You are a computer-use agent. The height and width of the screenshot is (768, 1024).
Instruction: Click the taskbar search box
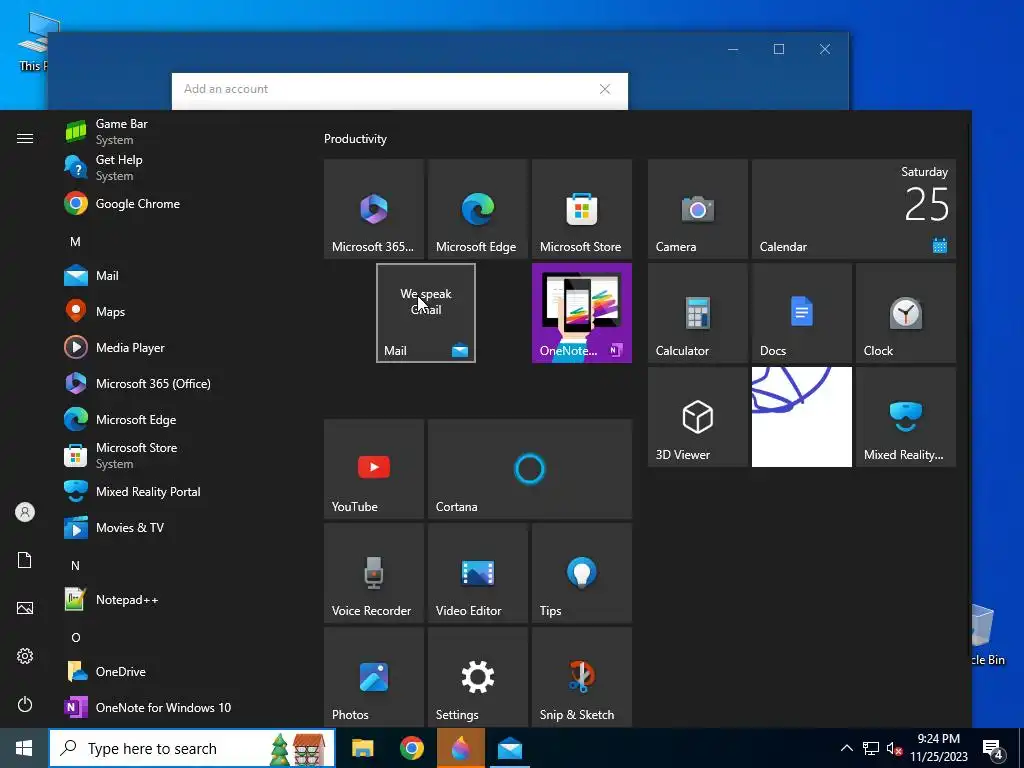[x=192, y=748]
